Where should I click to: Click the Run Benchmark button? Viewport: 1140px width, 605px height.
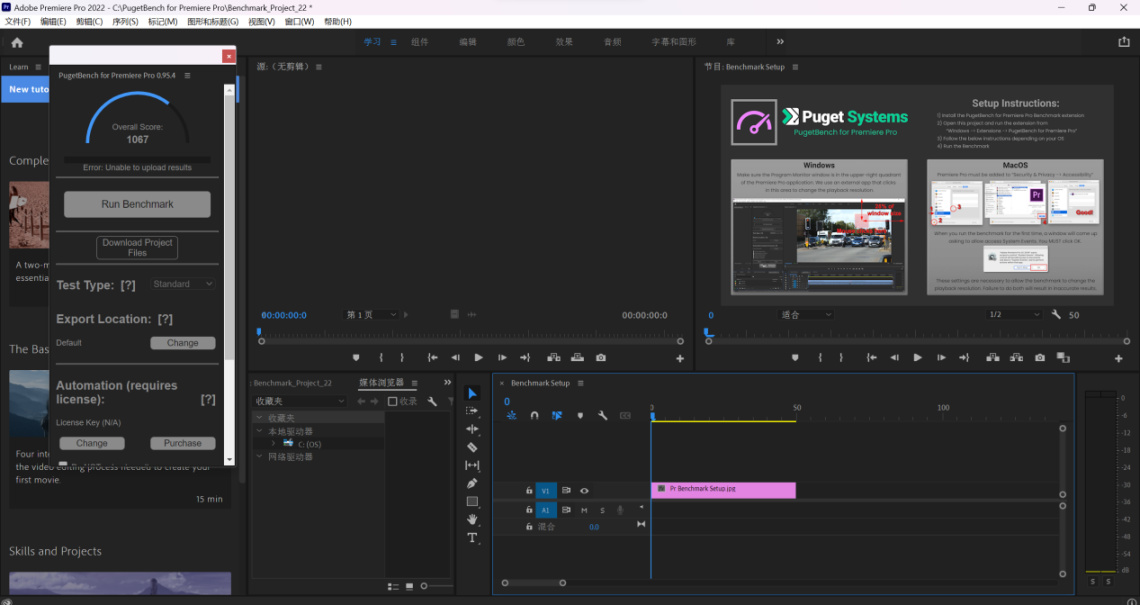click(137, 204)
